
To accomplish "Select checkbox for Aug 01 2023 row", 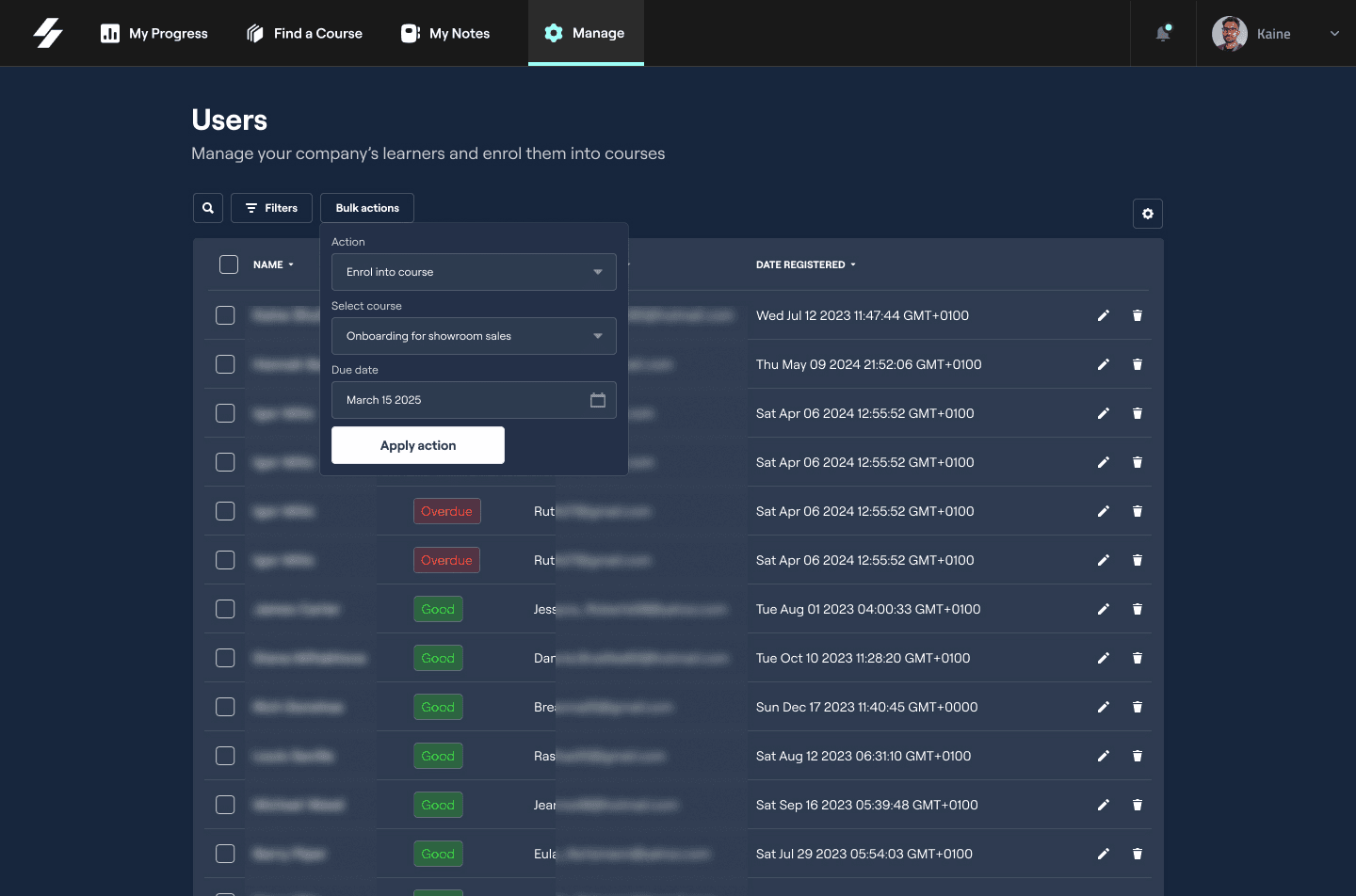I will [x=225, y=609].
